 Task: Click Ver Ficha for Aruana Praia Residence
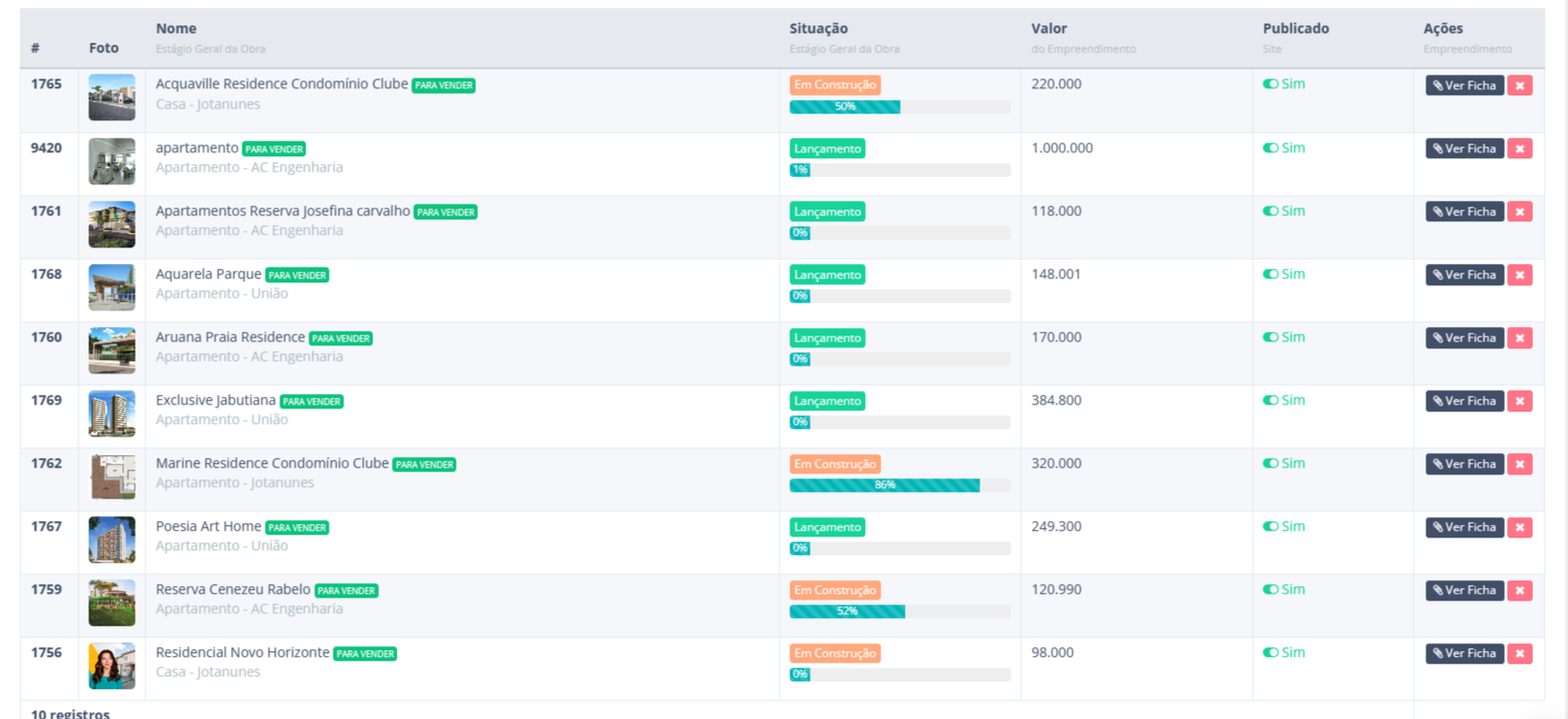click(1464, 339)
